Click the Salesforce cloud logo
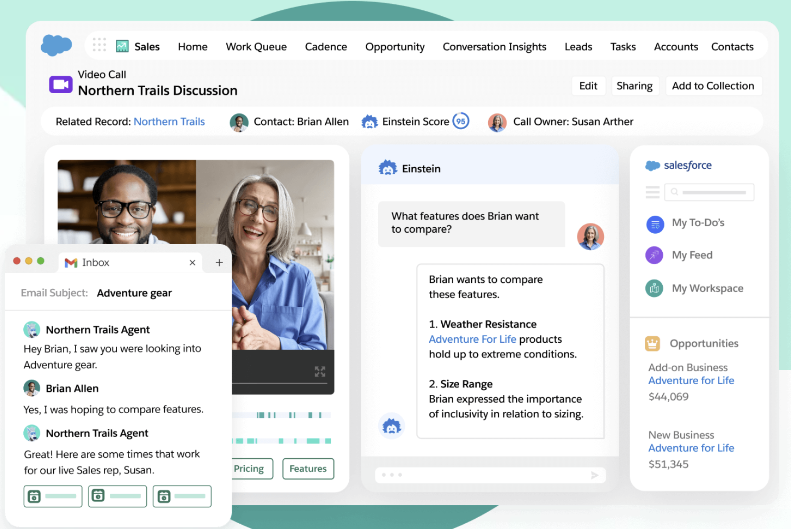This screenshot has height=529, width=791. coord(56,45)
